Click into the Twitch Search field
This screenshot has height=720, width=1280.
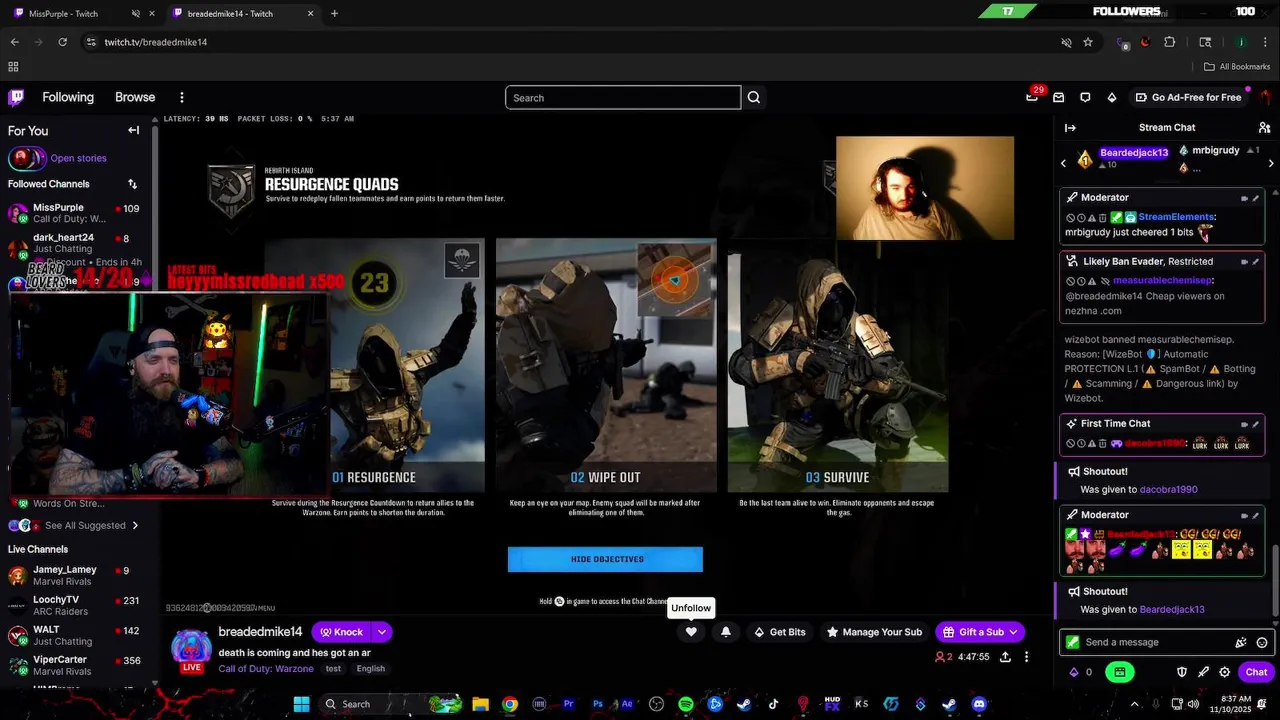623,97
